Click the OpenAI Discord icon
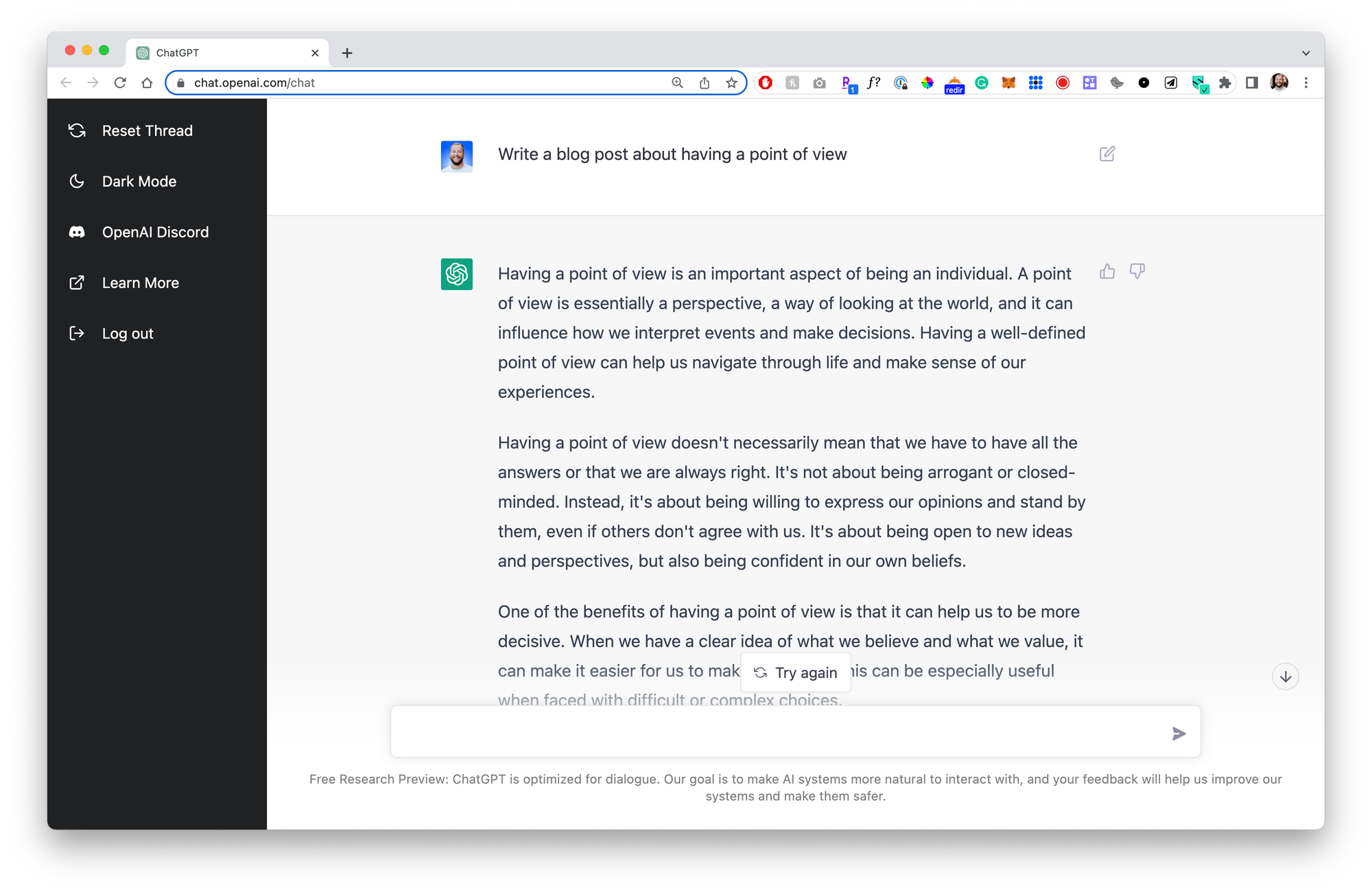 click(77, 231)
